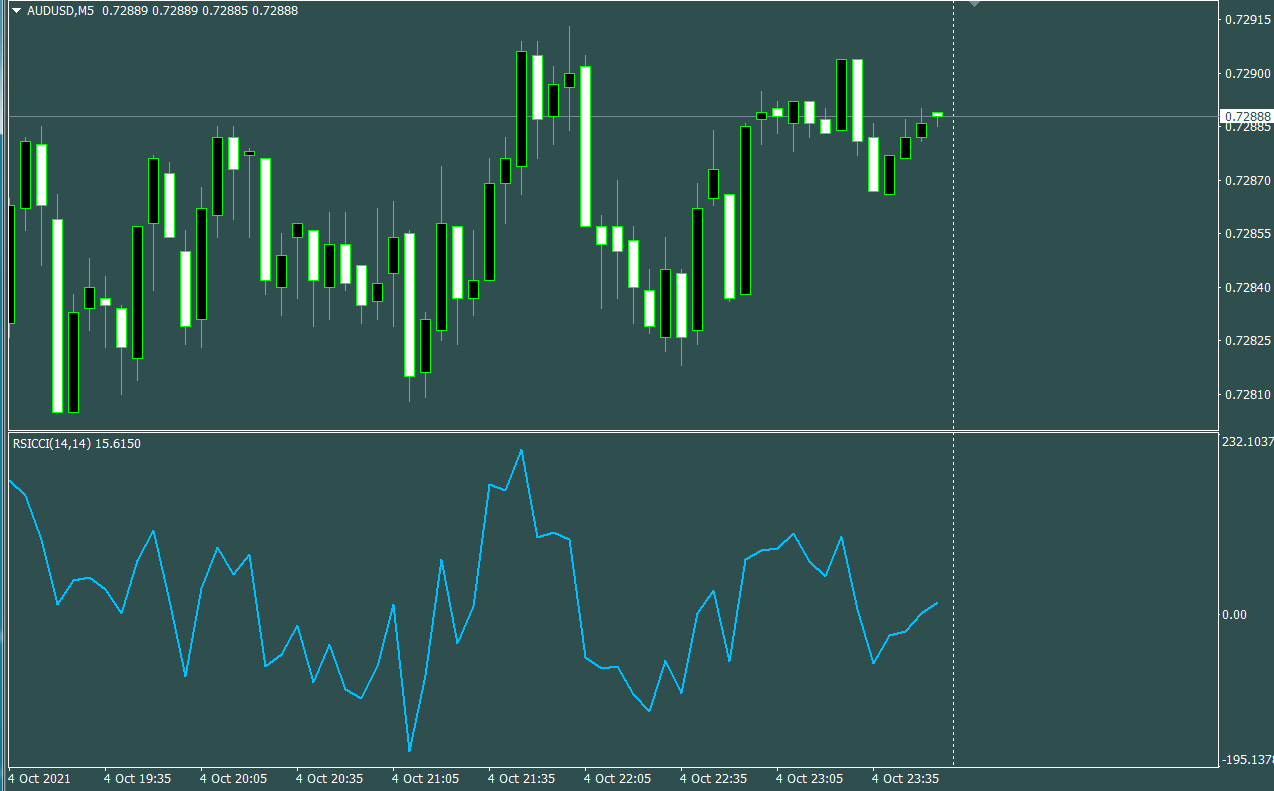Click the 0.72870 price axis label

tap(1247, 181)
